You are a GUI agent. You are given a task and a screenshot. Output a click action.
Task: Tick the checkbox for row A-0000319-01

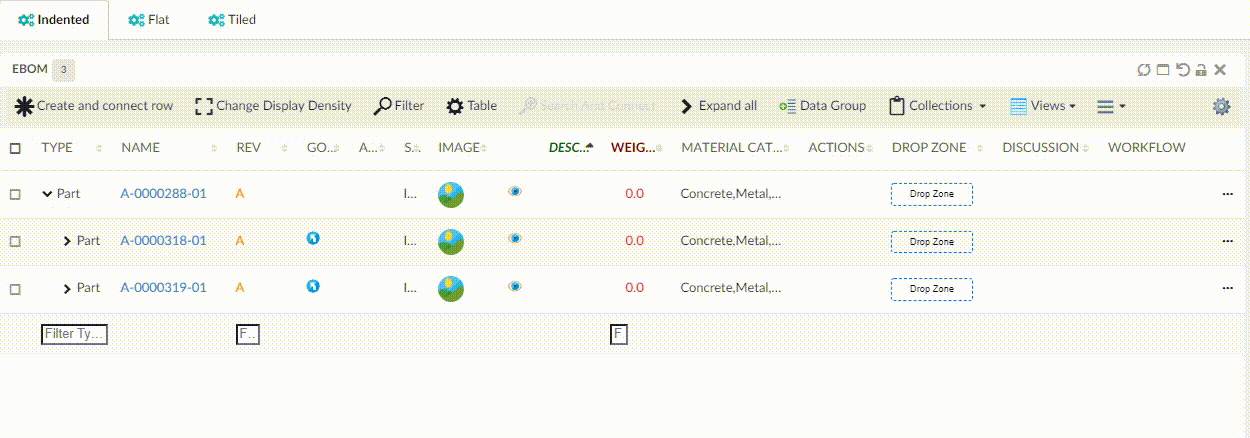pyautogui.click(x=15, y=289)
